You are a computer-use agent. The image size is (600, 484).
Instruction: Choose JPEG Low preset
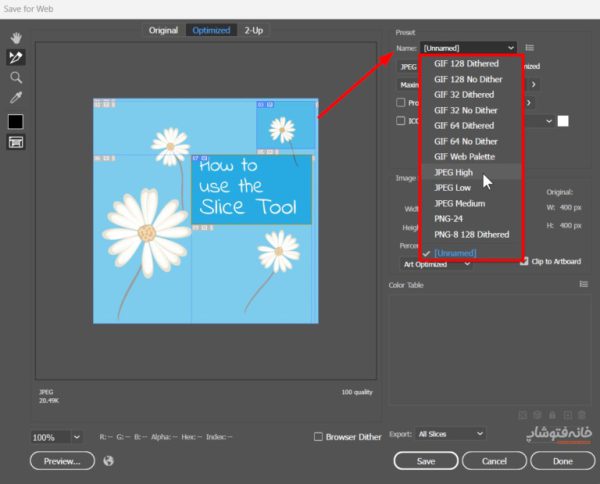pos(452,187)
